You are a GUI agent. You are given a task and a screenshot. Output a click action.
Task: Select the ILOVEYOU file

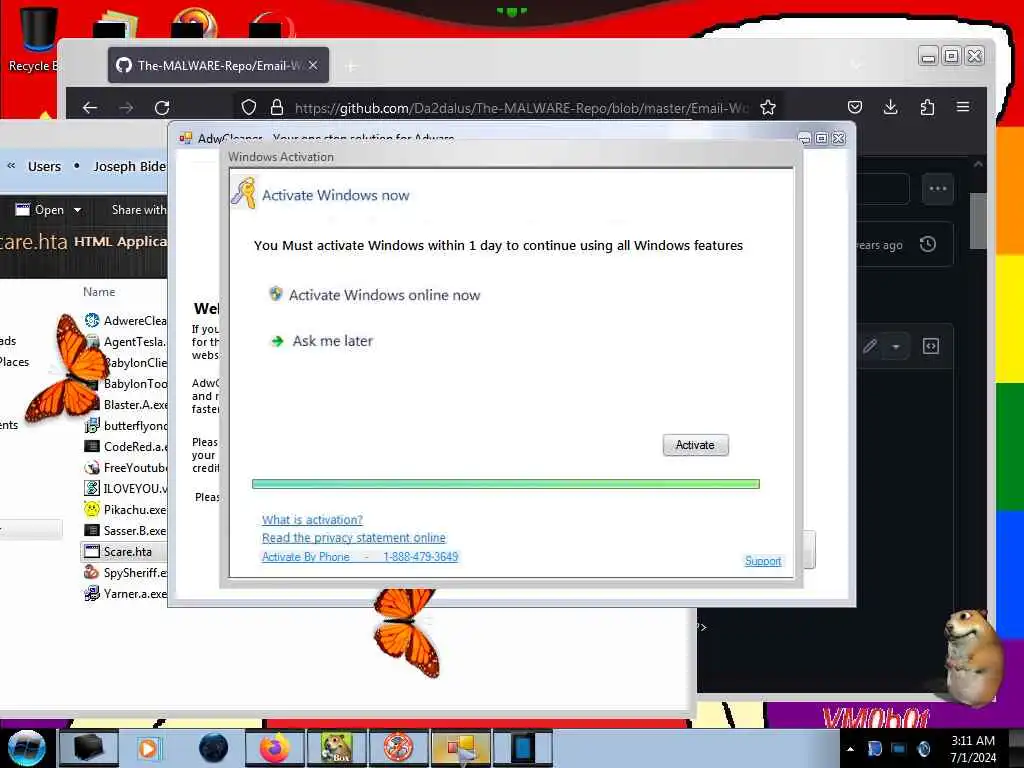tap(125, 488)
